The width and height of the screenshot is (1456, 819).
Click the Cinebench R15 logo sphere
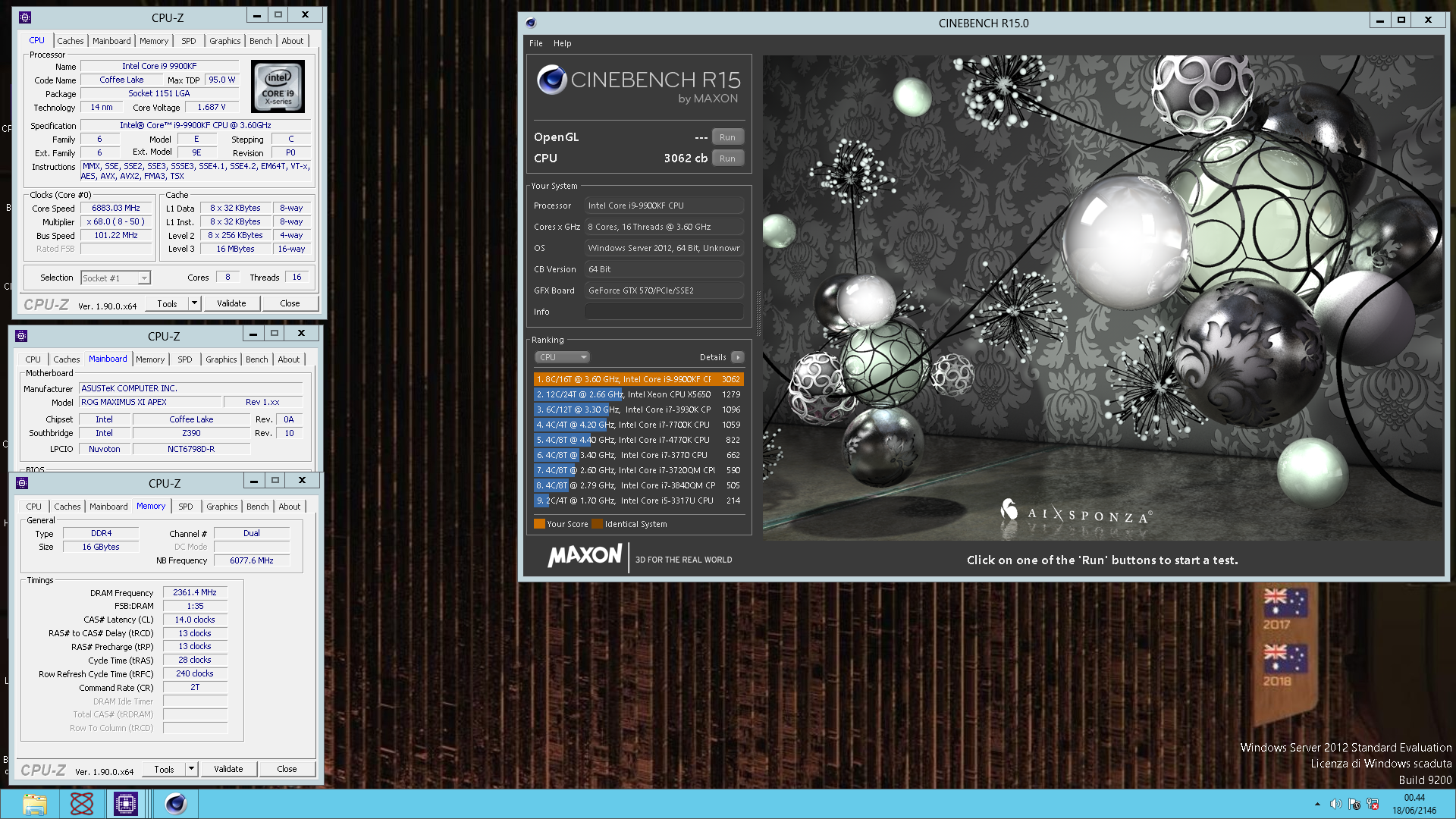pyautogui.click(x=552, y=80)
